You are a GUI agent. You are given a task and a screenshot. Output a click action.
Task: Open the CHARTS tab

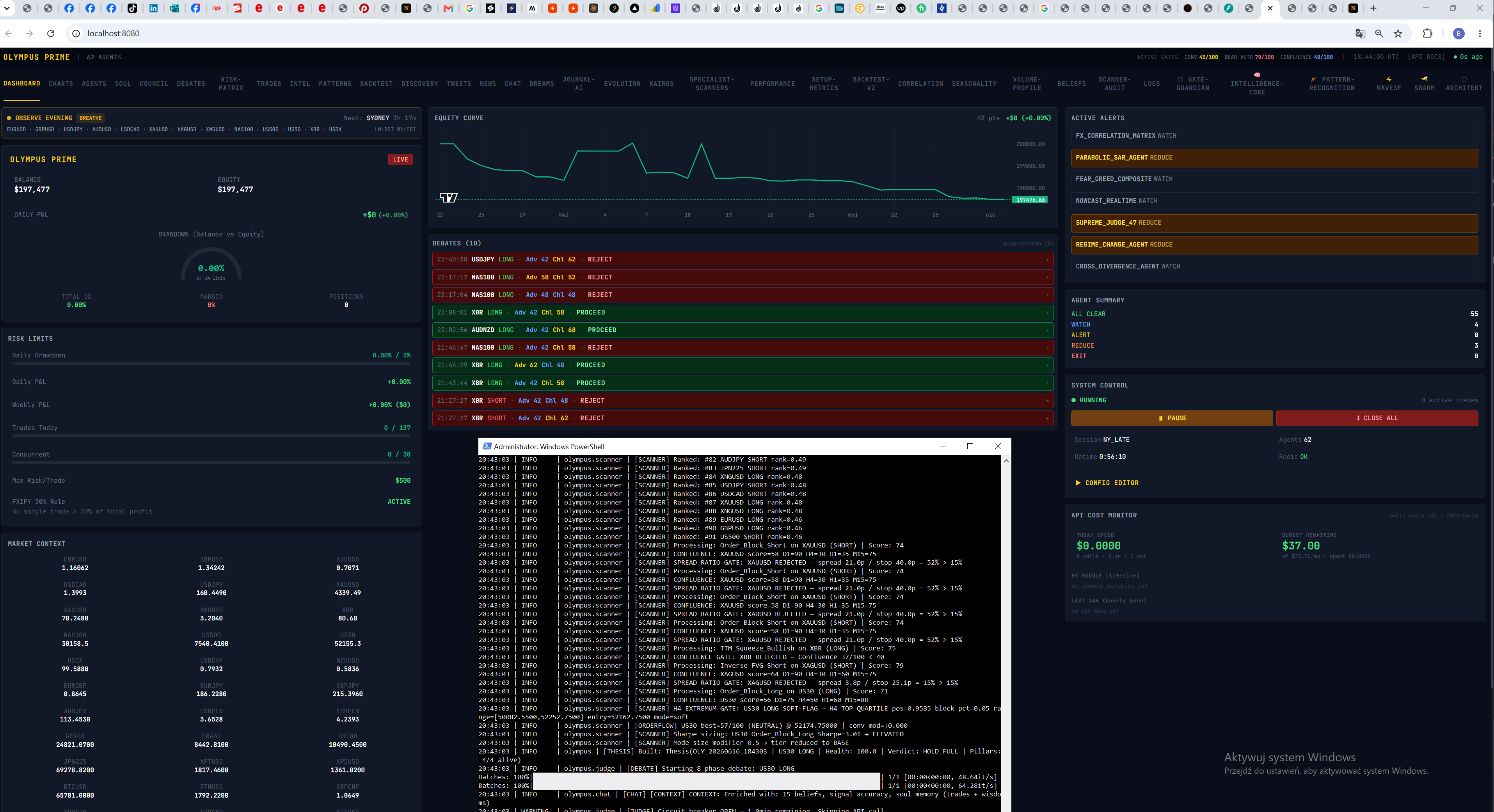[x=61, y=84]
